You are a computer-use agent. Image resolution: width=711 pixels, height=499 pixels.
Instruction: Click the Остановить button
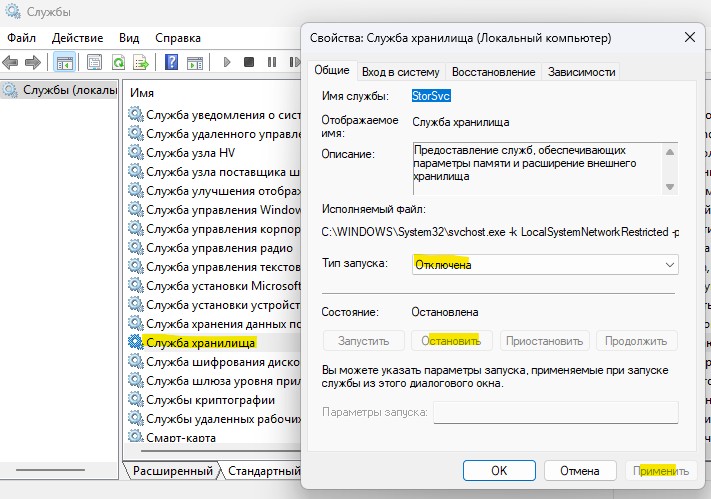(x=452, y=341)
